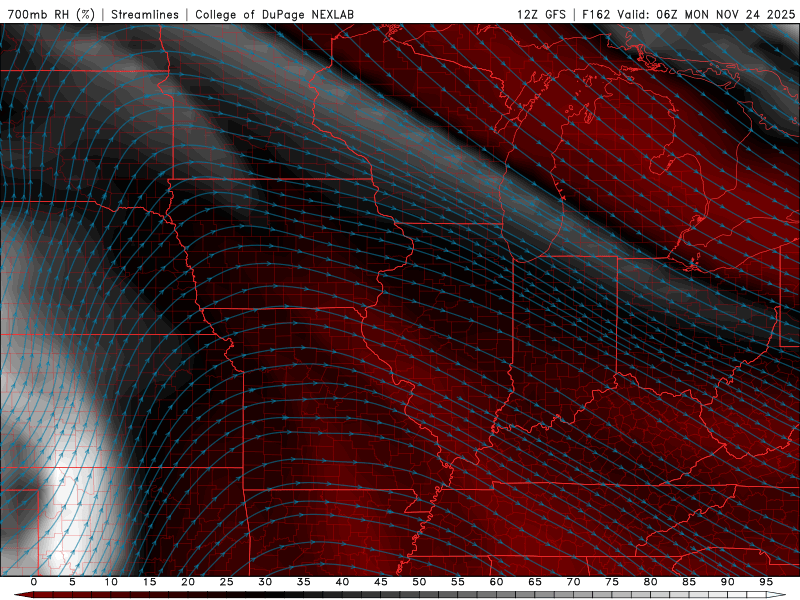Click the '50' value on color scale
This screenshot has height=600, width=800.
[419, 582]
